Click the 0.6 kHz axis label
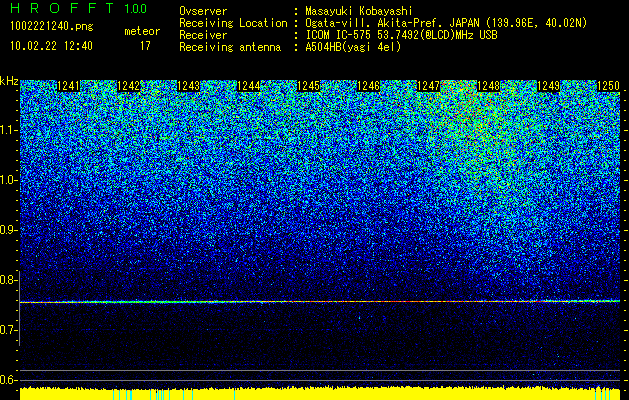This screenshot has width=629, height=400. click(x=8, y=380)
